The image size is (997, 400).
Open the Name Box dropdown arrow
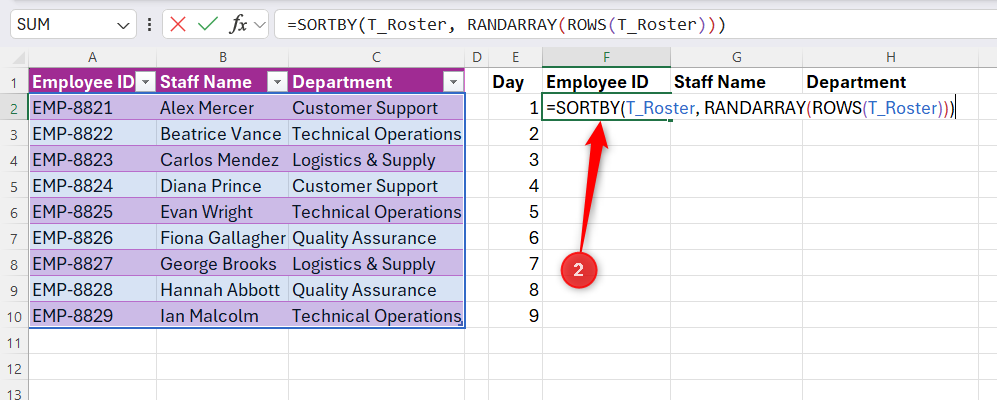(x=122, y=25)
